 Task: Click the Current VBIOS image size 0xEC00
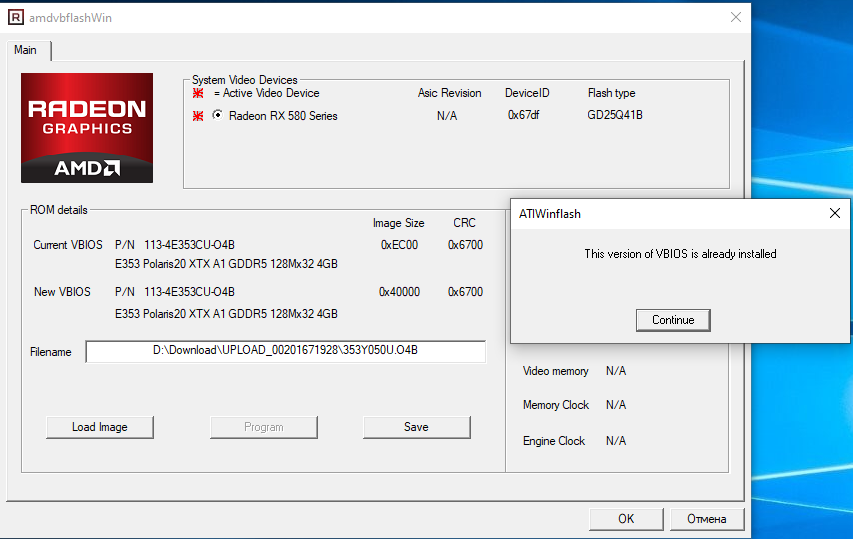click(399, 245)
